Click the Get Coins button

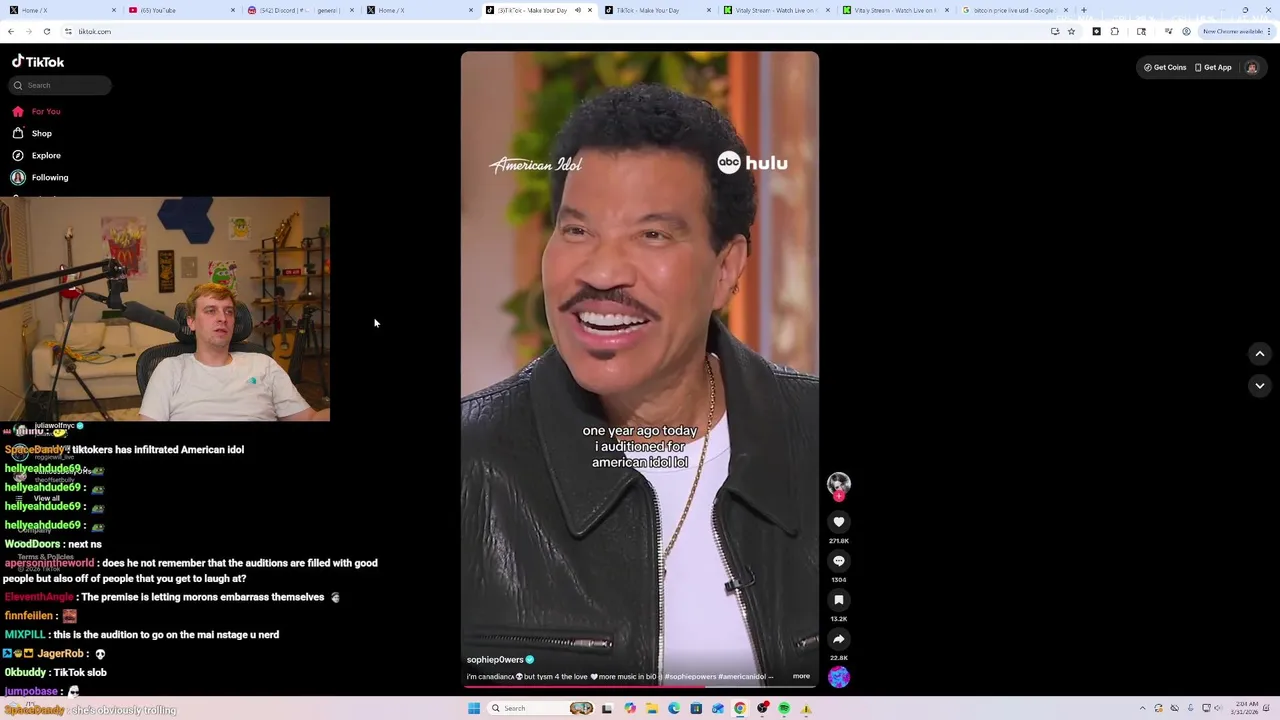click(x=1165, y=67)
